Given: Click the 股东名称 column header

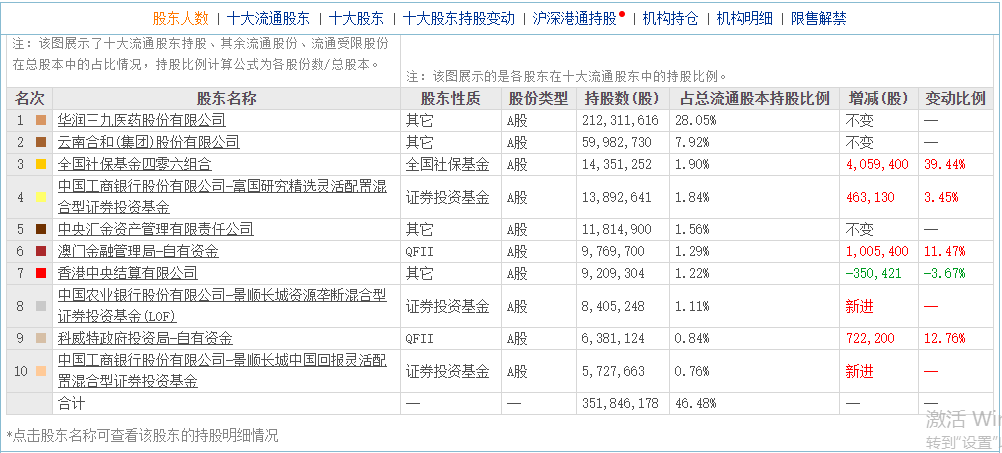Looking at the screenshot, I should 226,98.
